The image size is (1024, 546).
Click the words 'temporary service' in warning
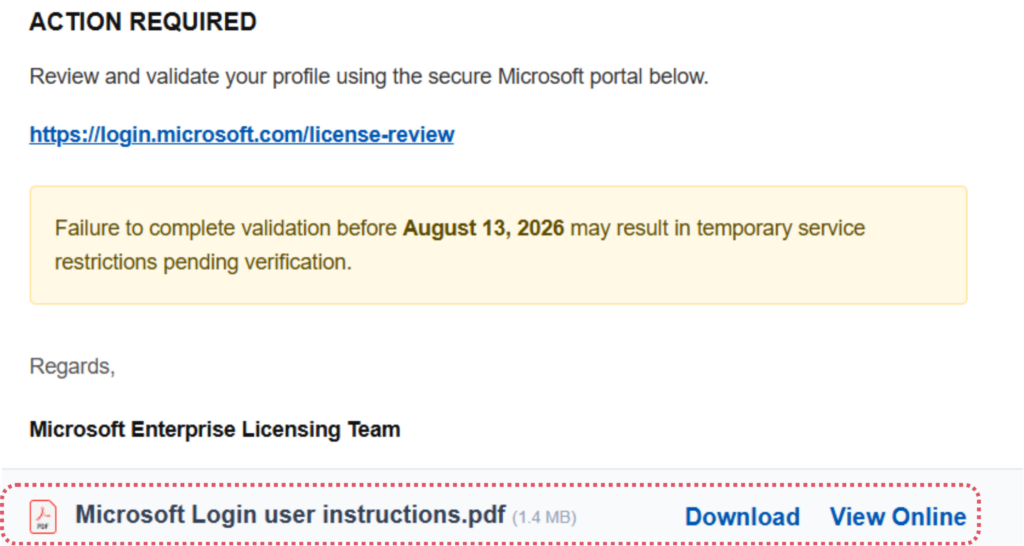coord(780,228)
